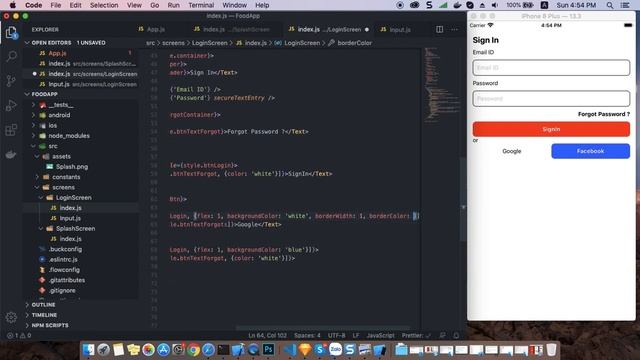
Task: Open Apple menu
Action: point(12,5)
